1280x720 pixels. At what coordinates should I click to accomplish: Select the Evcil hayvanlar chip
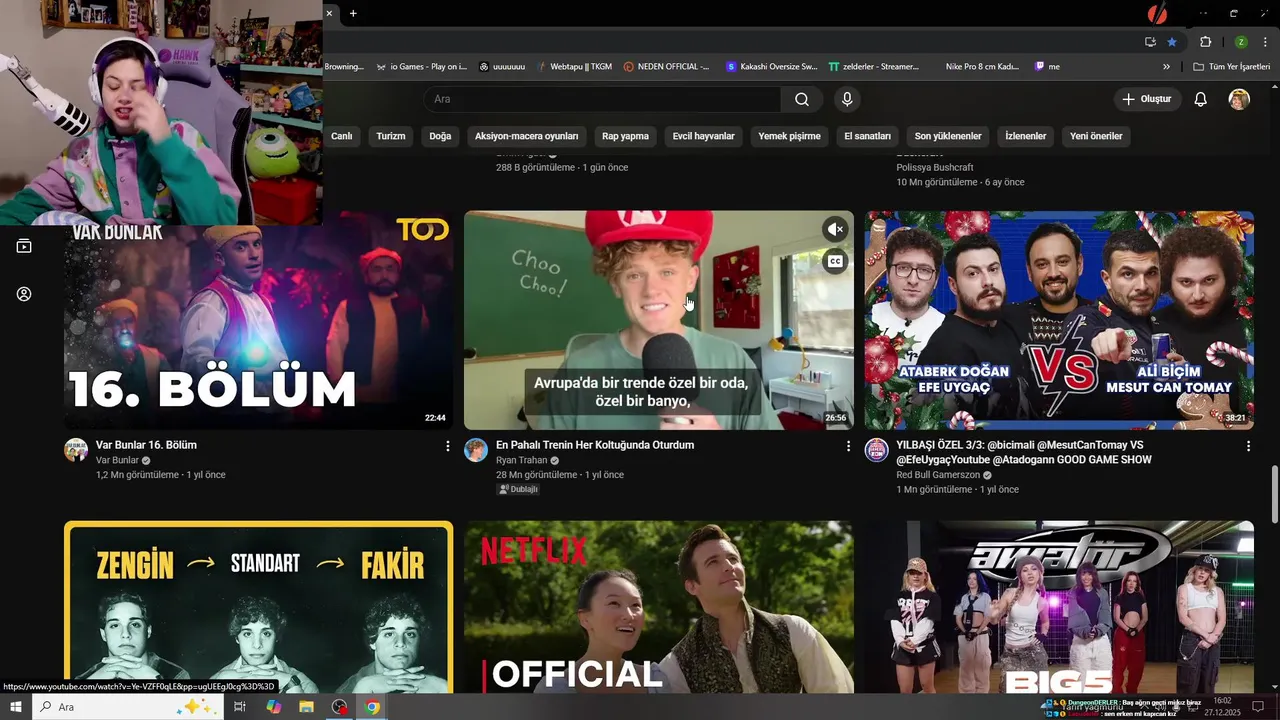(703, 136)
